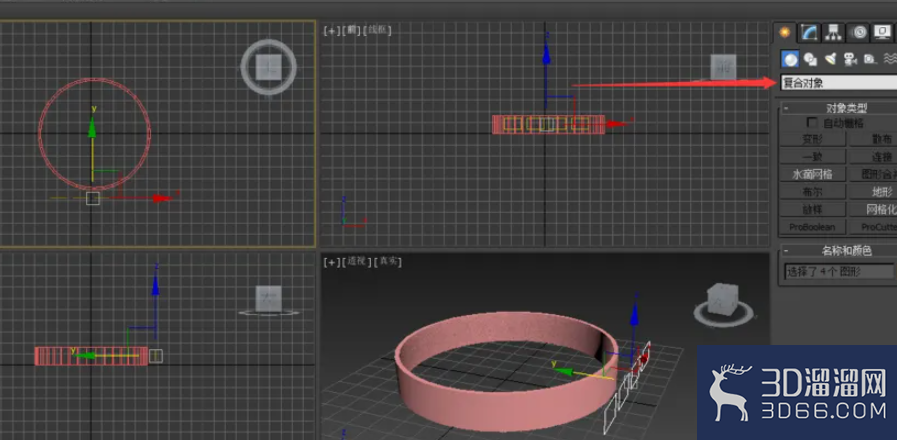Click the 放样 loft button
Viewport: 897px width, 440px height.
[813, 209]
